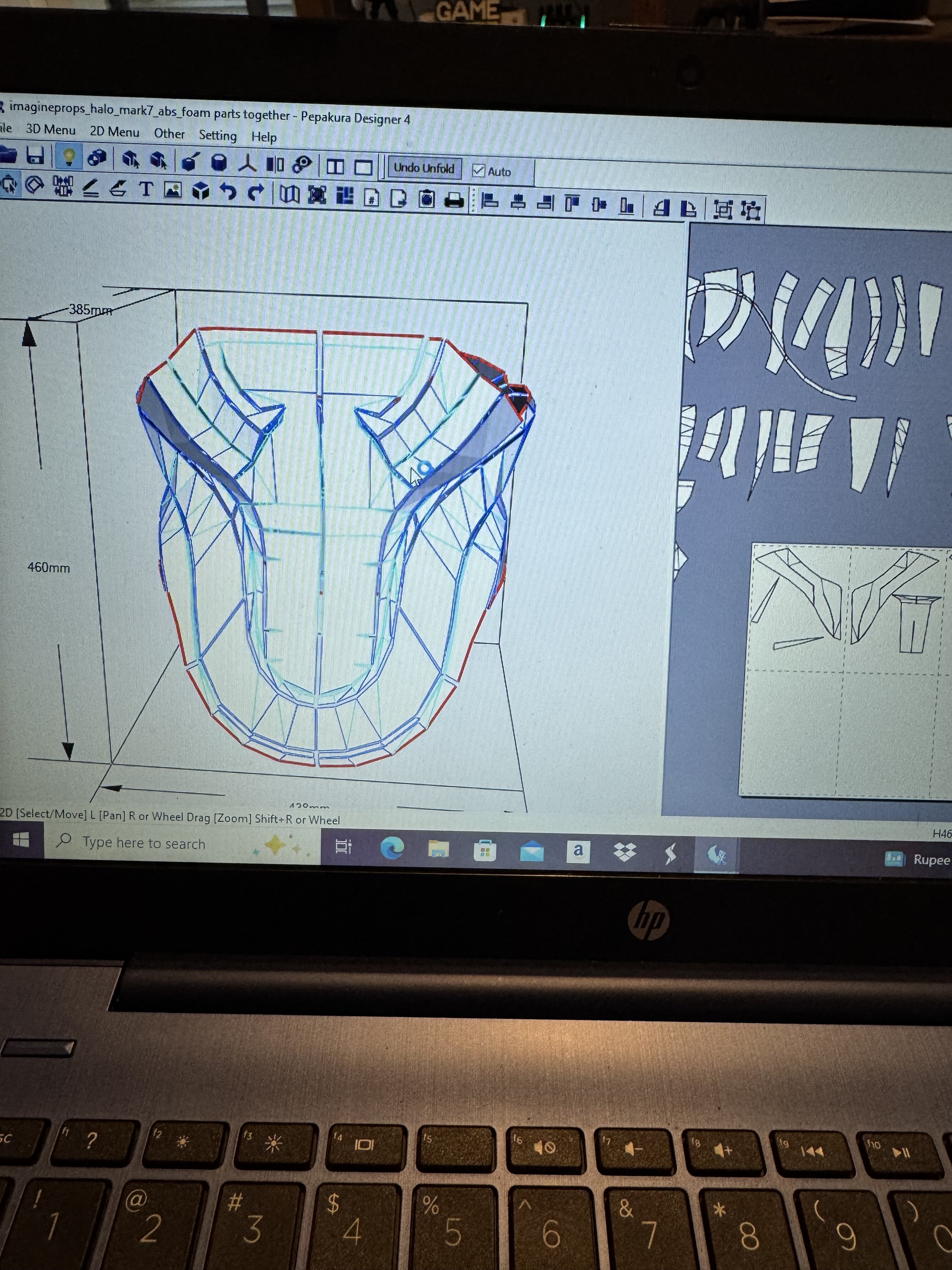This screenshot has width=952, height=1270.
Task: Open the Windows Start menu
Action: pos(21,841)
